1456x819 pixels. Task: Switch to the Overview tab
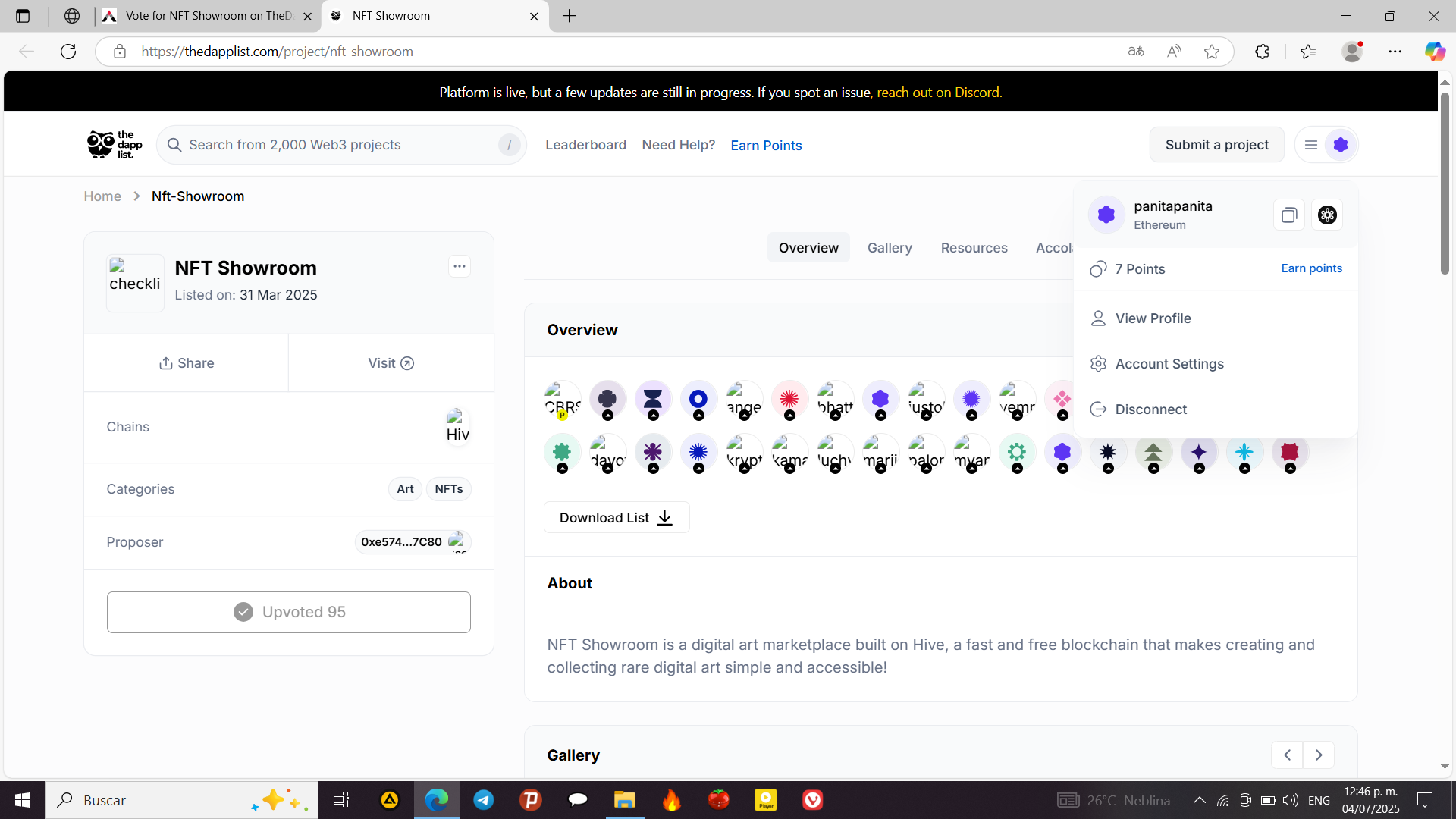coord(808,248)
